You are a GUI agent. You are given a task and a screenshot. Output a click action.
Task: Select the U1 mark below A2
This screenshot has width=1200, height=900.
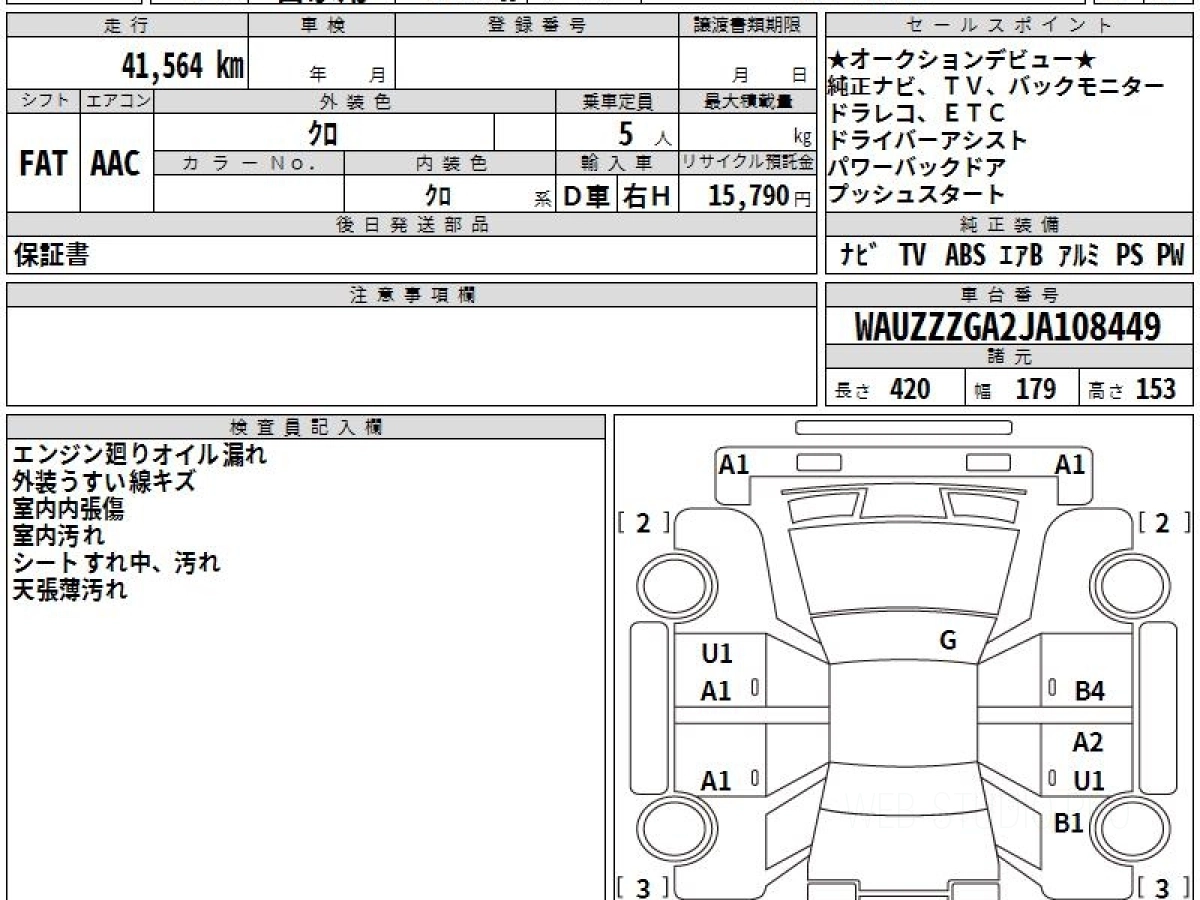1088,781
